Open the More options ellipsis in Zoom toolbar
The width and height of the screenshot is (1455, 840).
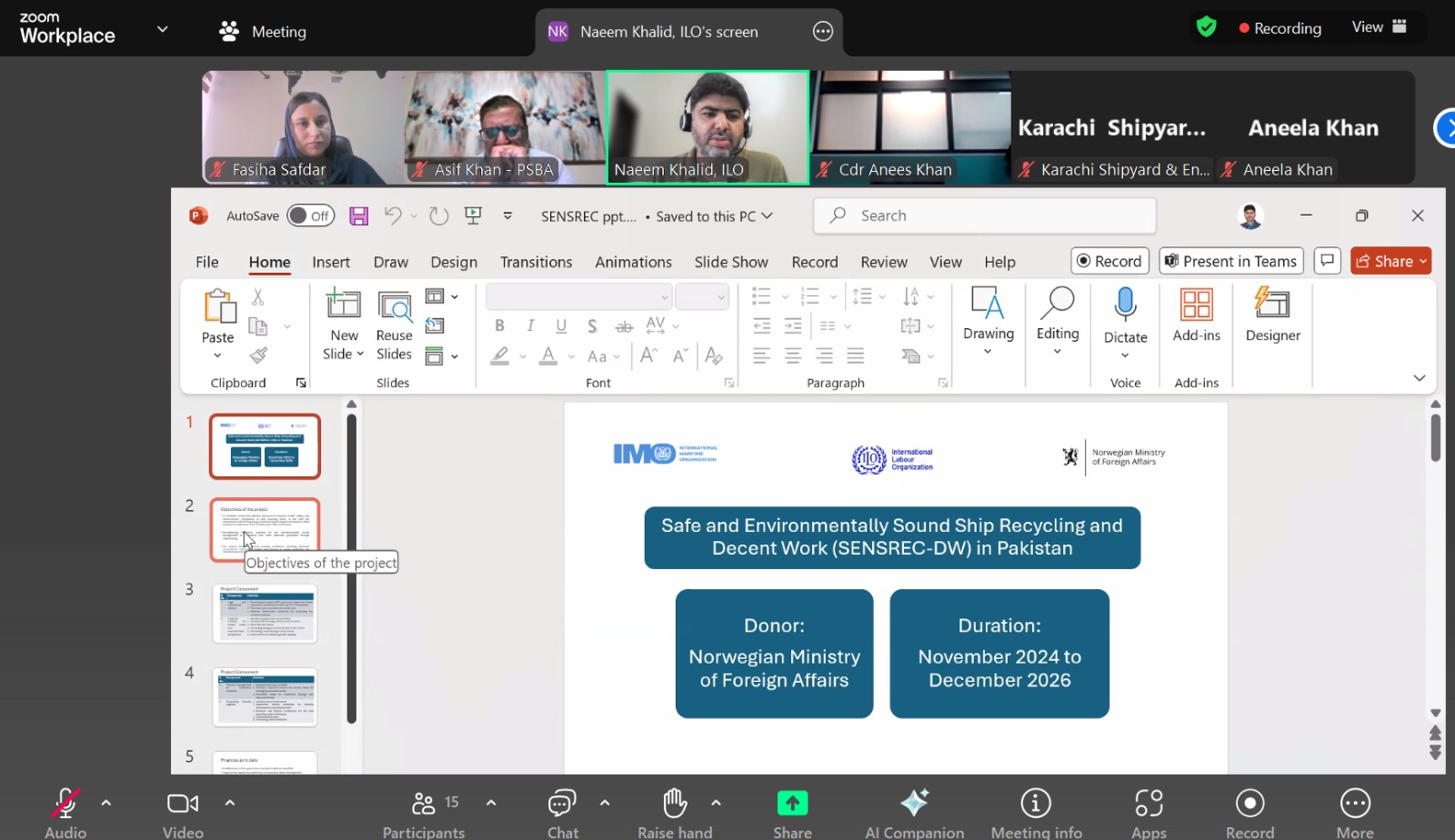pyautogui.click(x=1355, y=804)
